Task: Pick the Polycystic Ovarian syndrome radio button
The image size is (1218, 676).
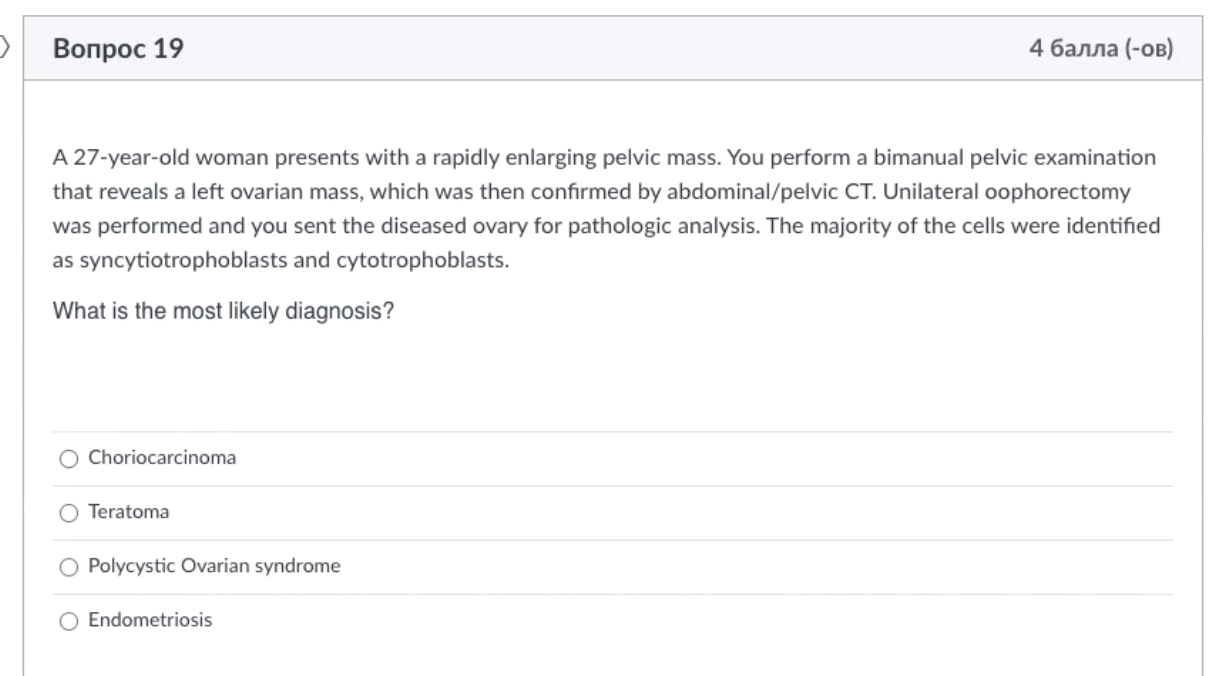Action: point(68,567)
